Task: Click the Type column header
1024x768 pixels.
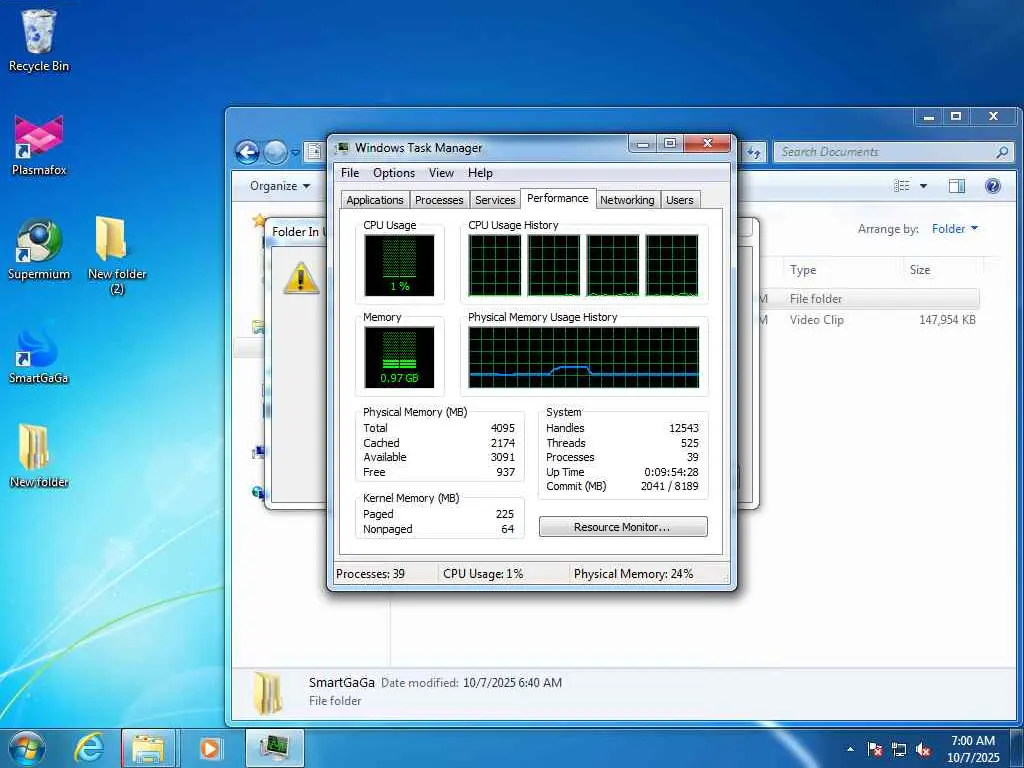Action: (803, 270)
